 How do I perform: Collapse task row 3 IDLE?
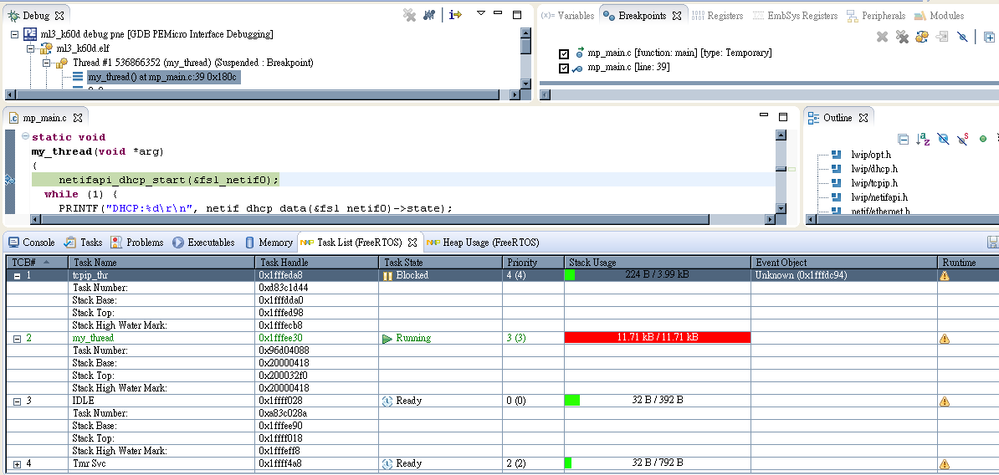click(x=17, y=402)
